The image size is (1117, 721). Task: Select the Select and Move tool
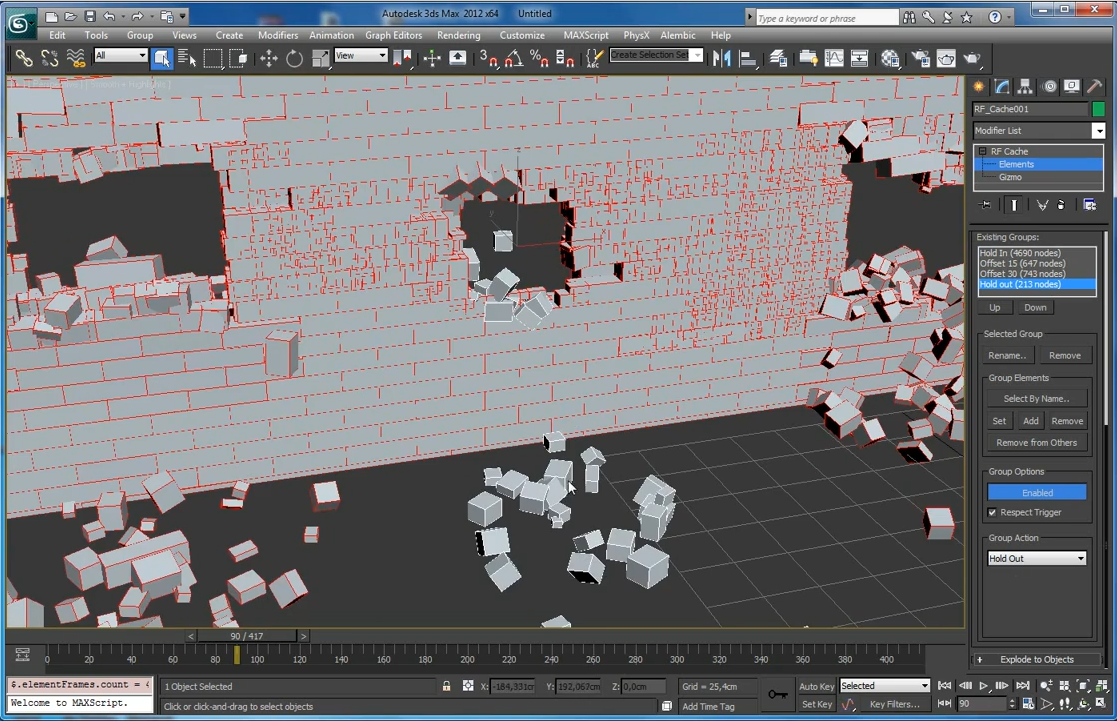point(269,58)
